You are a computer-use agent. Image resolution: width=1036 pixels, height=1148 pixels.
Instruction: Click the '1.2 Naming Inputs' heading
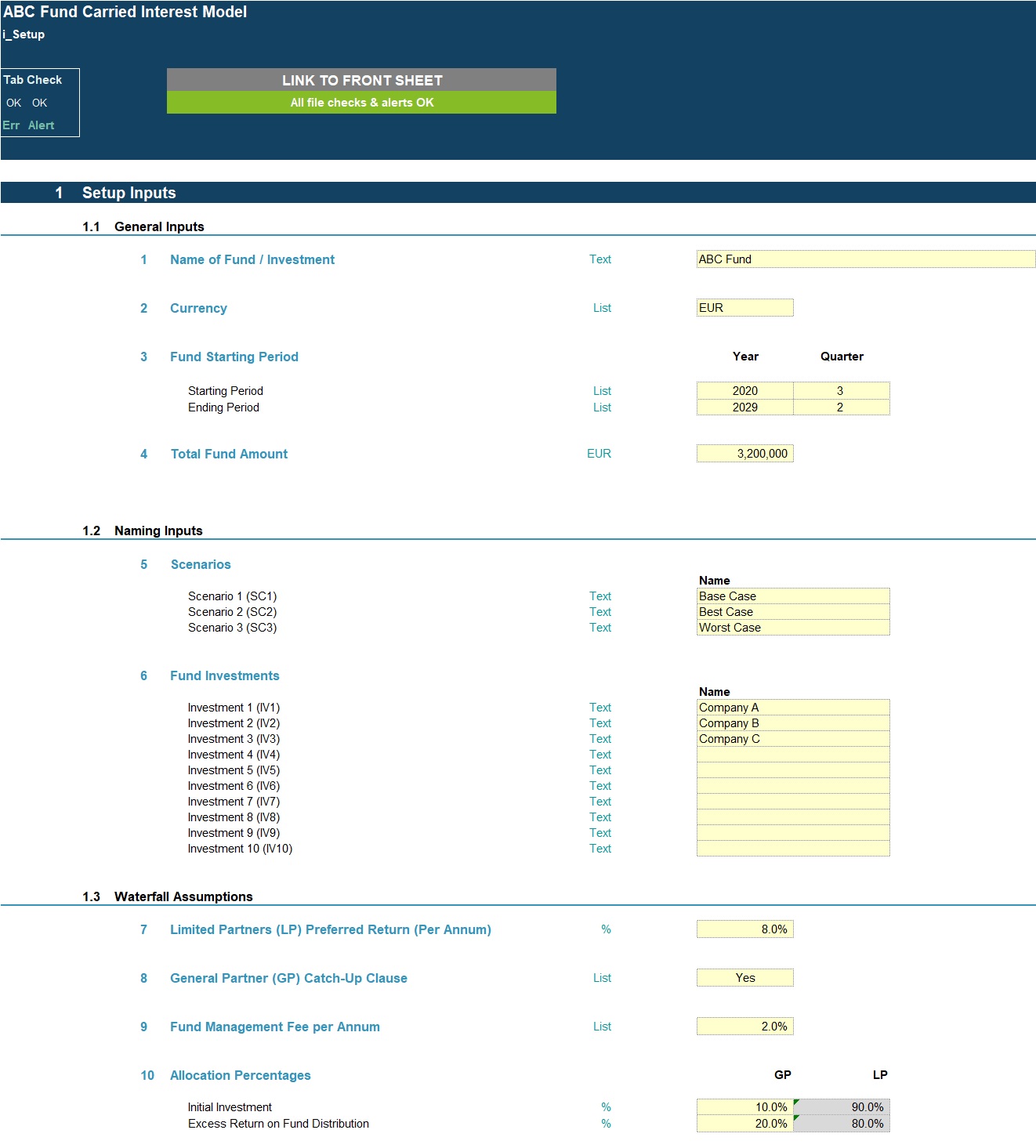[x=143, y=531]
